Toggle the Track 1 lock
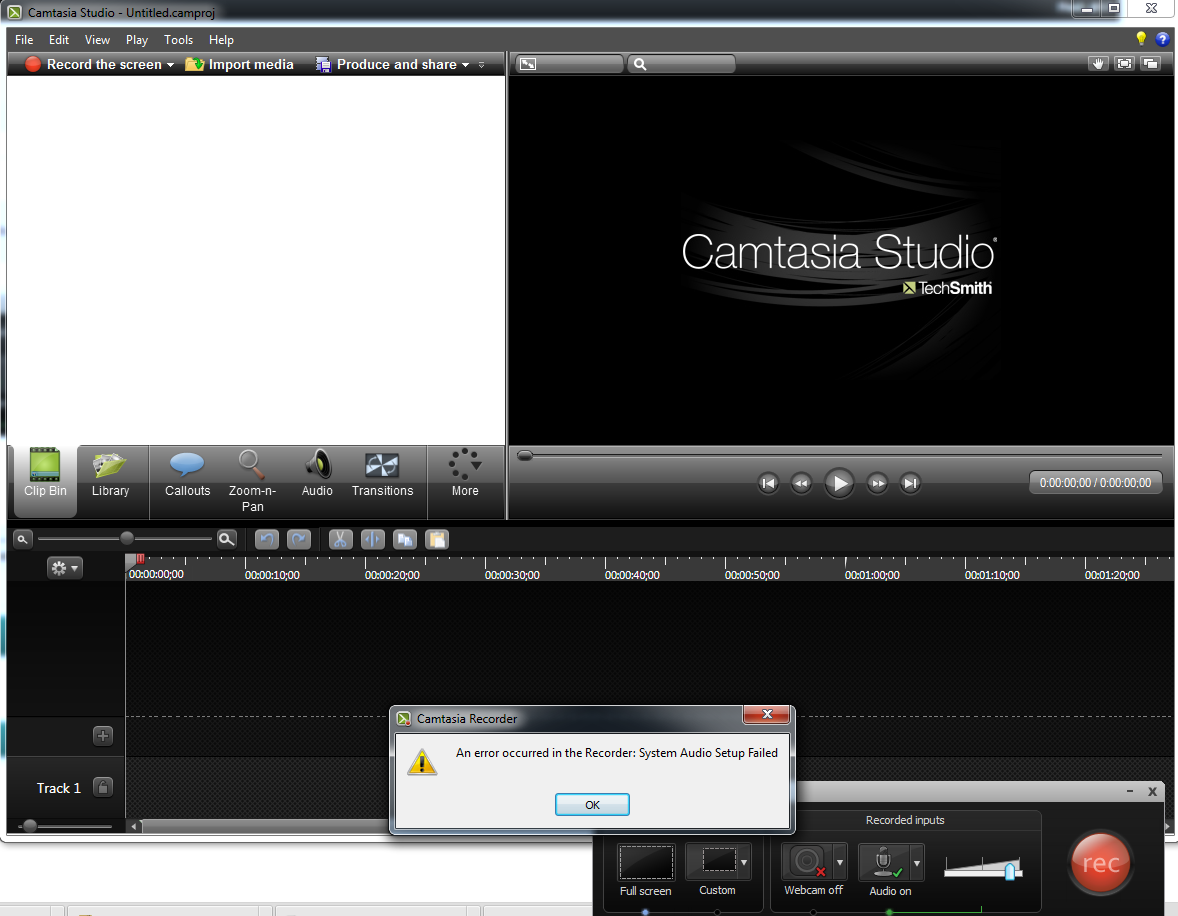The width and height of the screenshot is (1178, 916). tap(102, 787)
